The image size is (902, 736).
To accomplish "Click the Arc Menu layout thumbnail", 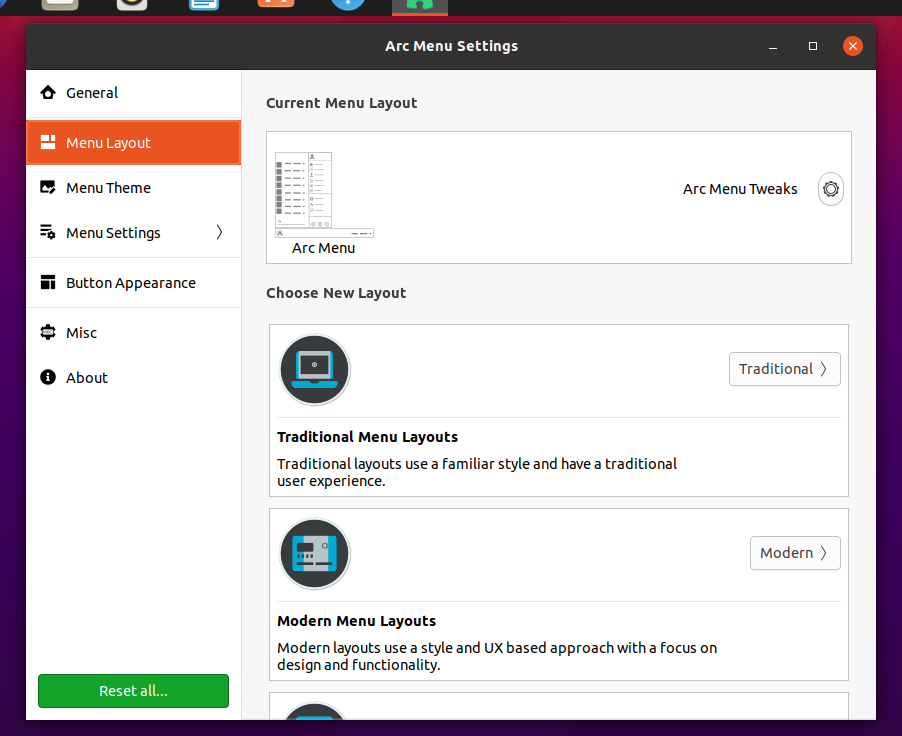I will click(324, 195).
